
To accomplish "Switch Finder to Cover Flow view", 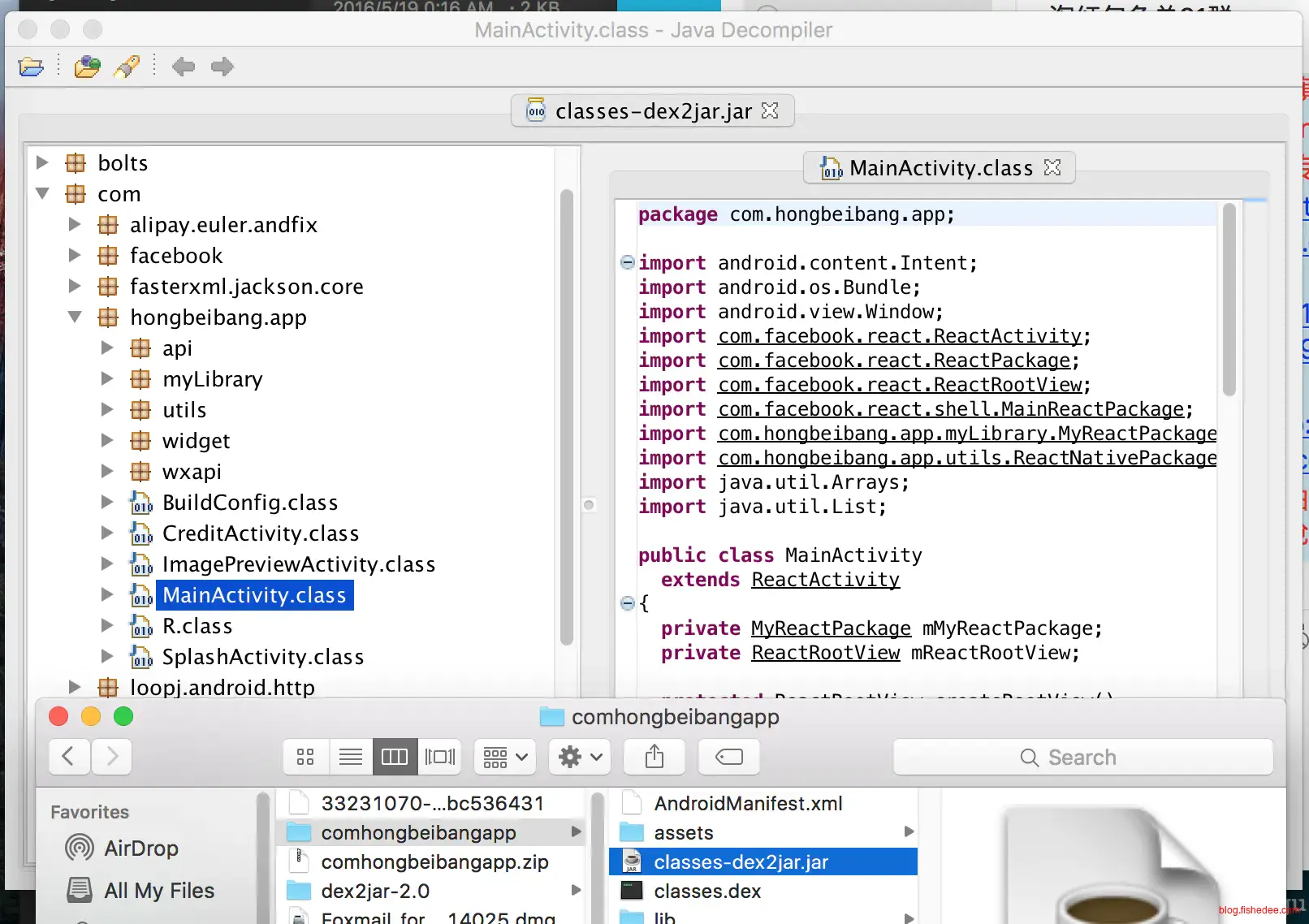I will [440, 756].
